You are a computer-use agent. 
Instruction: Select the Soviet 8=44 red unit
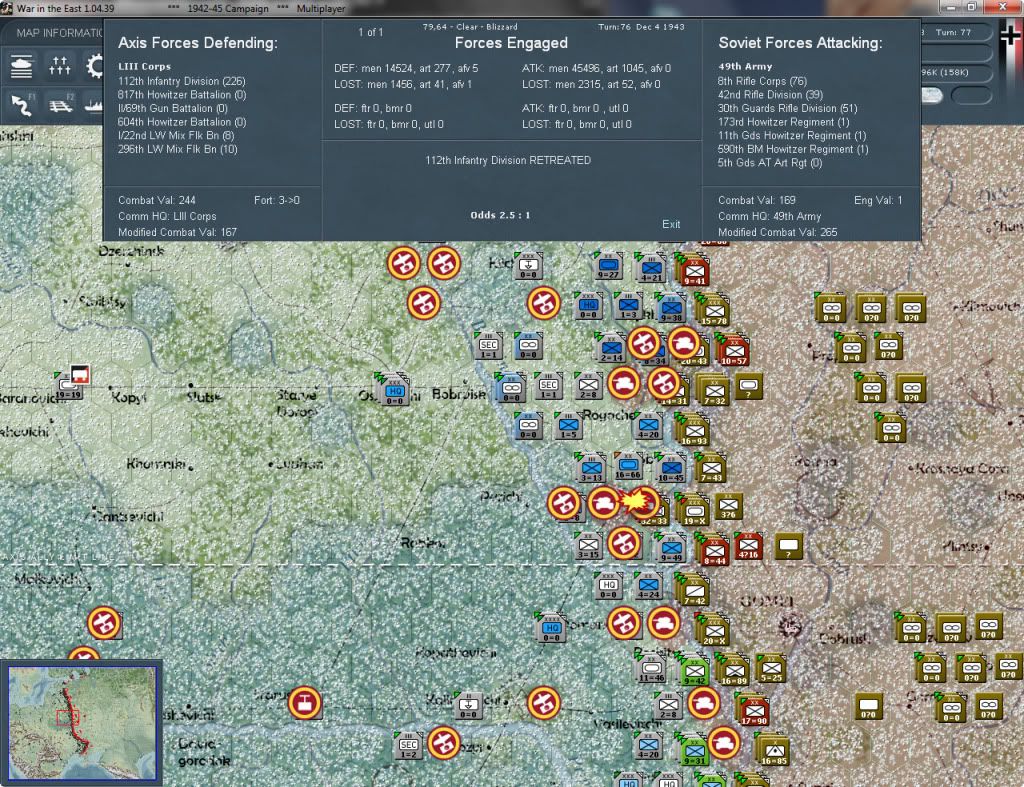tap(714, 550)
